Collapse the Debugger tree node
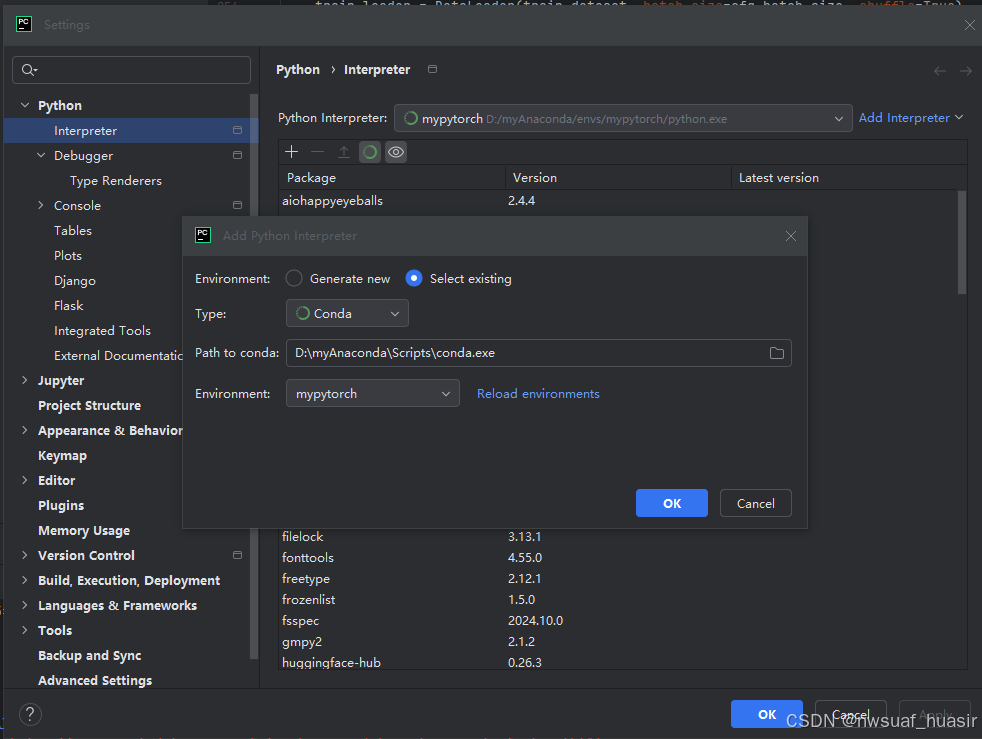 pyautogui.click(x=41, y=155)
